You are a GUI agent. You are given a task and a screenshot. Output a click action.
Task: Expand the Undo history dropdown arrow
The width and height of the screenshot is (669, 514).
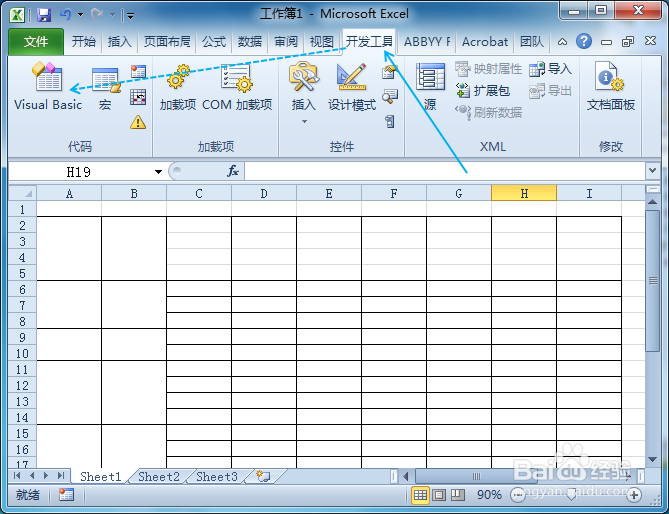[81, 15]
